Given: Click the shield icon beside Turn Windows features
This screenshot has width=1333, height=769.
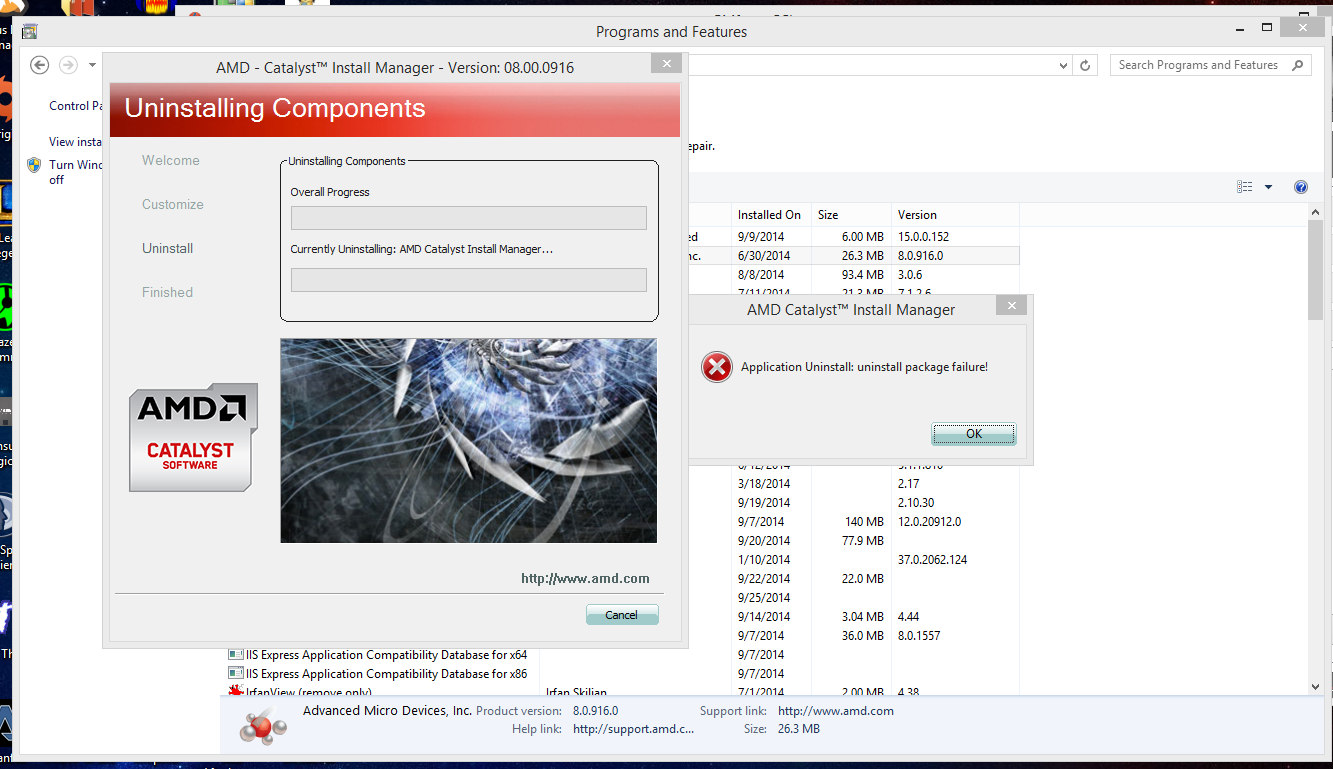Looking at the screenshot, I should click(x=34, y=165).
